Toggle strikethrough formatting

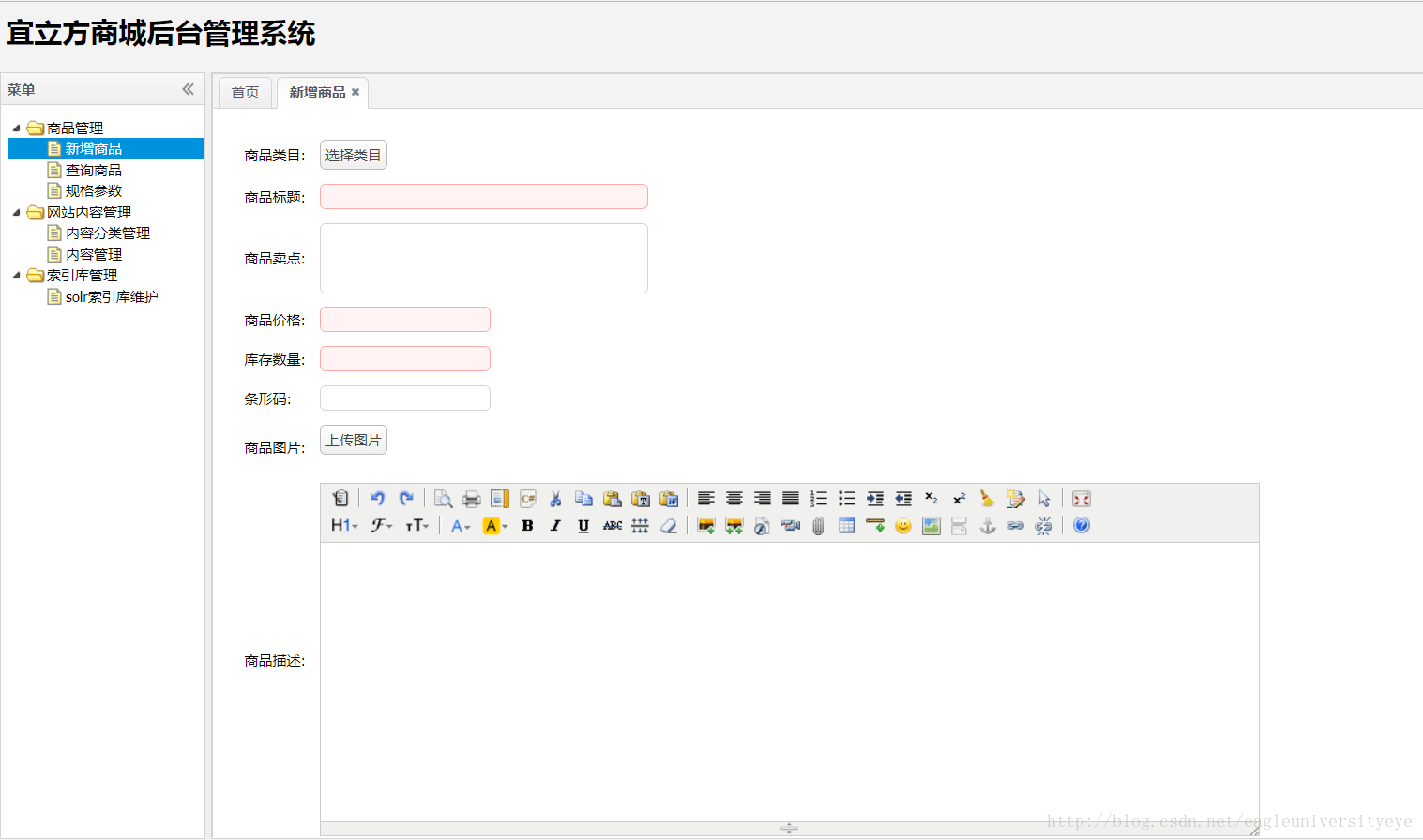coord(612,526)
